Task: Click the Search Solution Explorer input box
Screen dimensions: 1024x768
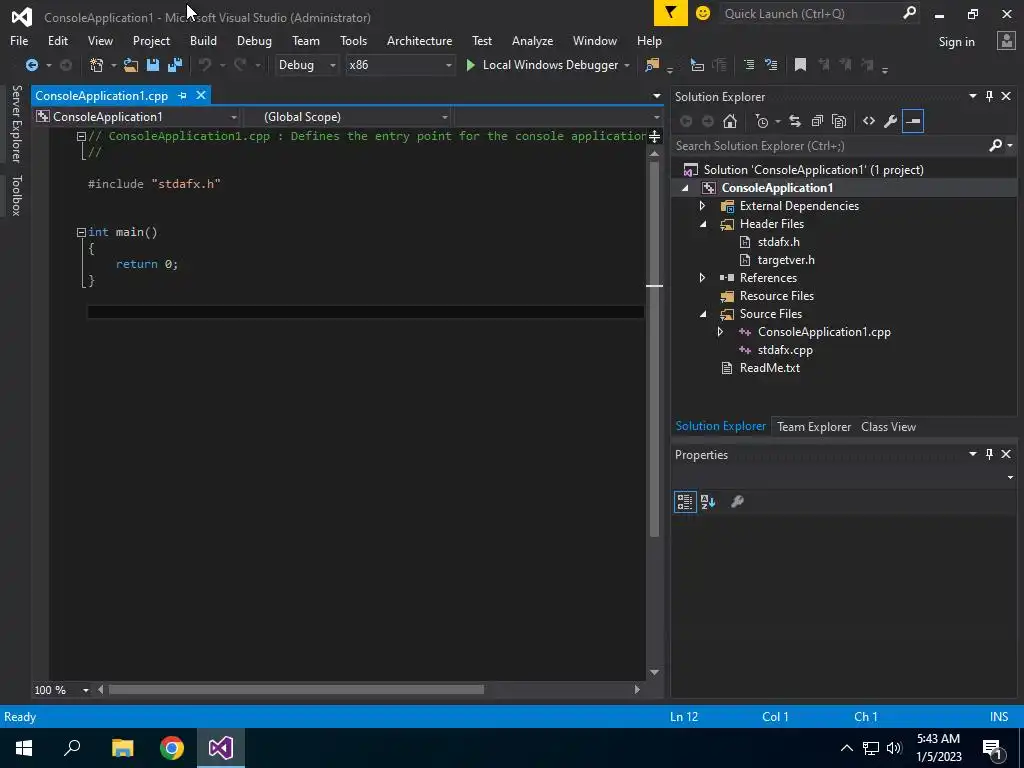Action: point(829,145)
